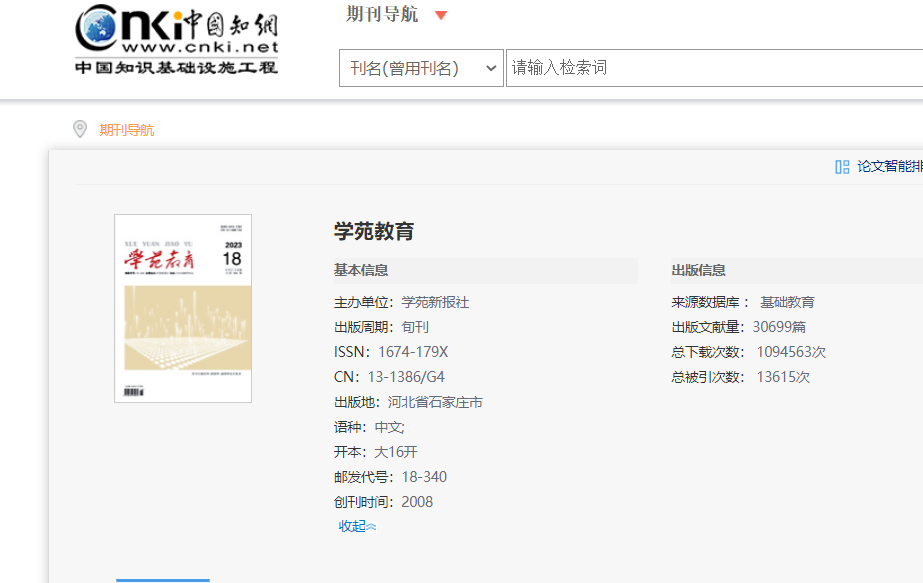Screen dimensions: 923x583
Task: Click the 期刊导航 header title
Action: (381, 14)
